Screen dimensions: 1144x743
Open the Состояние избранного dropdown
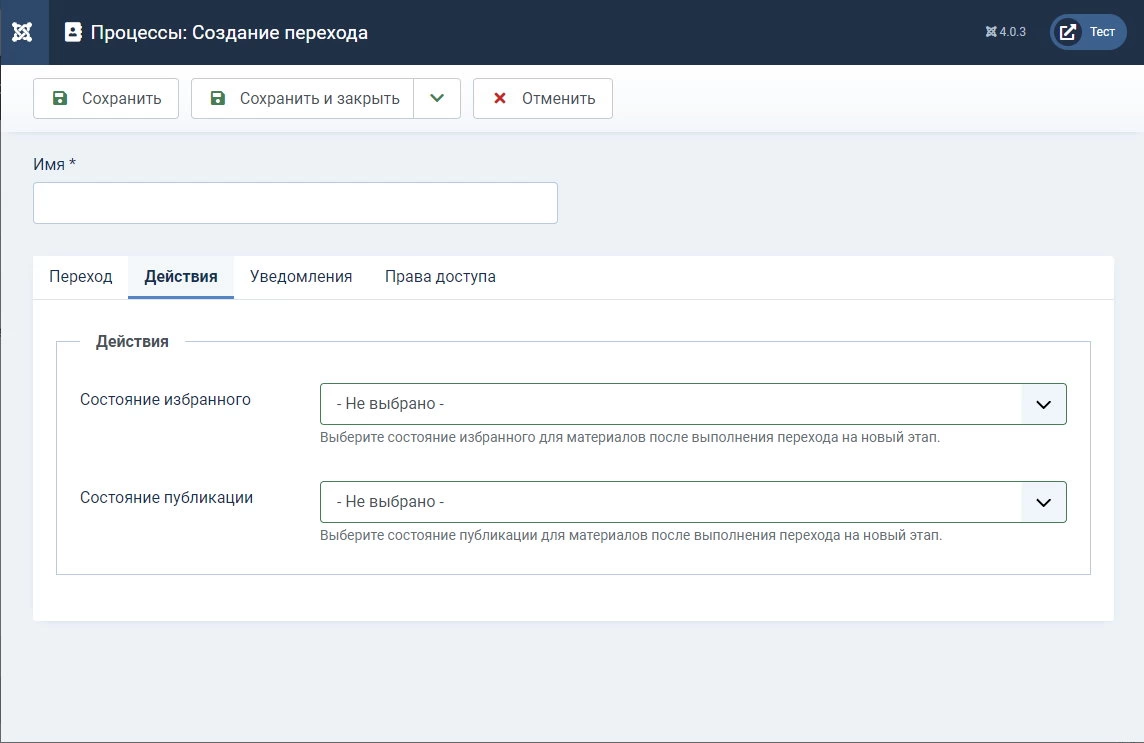tap(693, 404)
